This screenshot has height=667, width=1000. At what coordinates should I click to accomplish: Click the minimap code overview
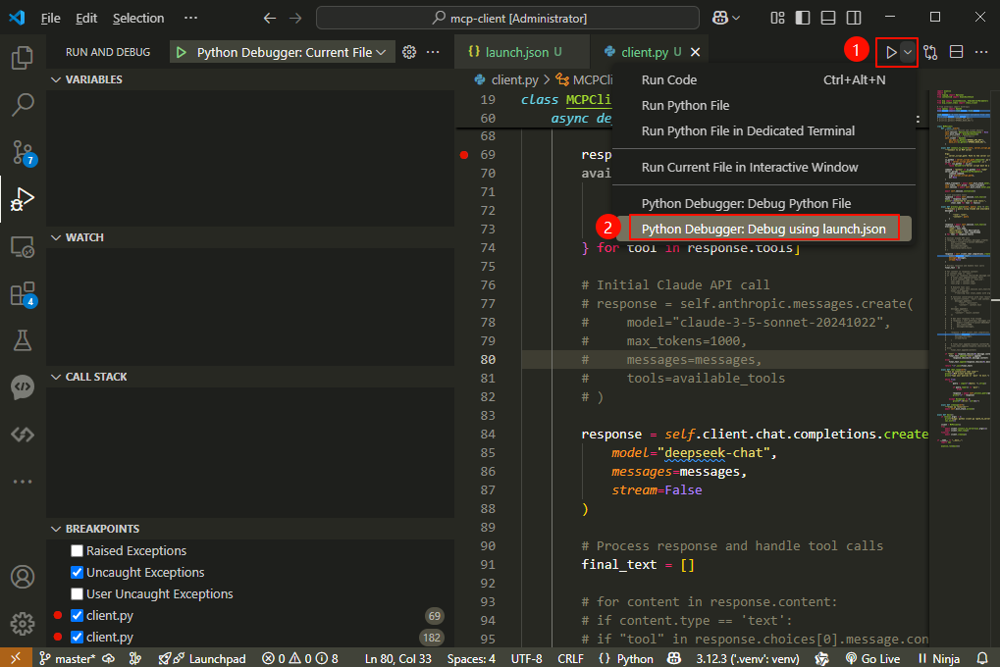[957, 250]
